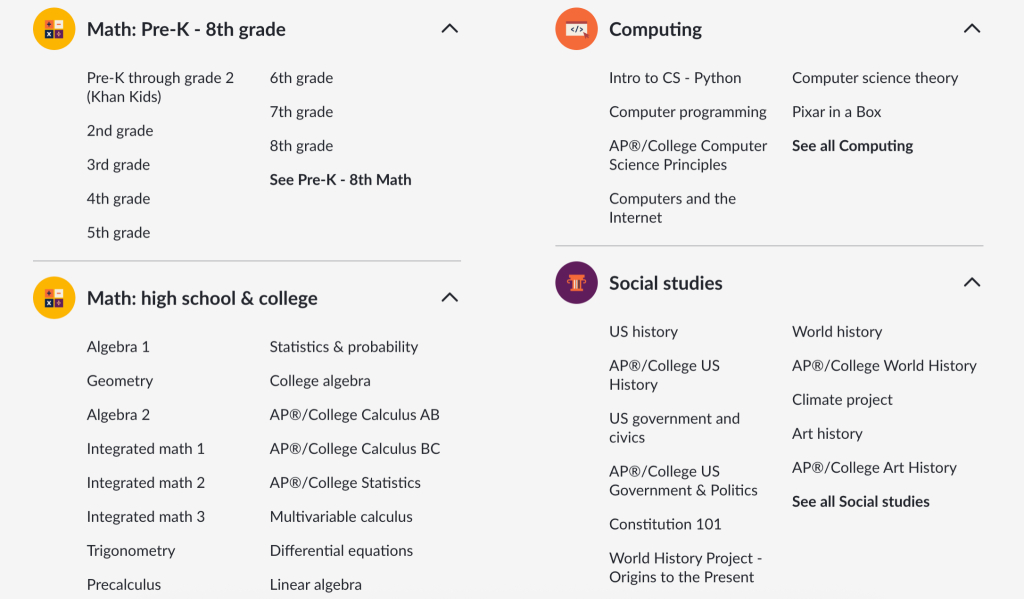
Task: Click the Math Pre-K - 8th grade icon
Action: click(x=54, y=29)
